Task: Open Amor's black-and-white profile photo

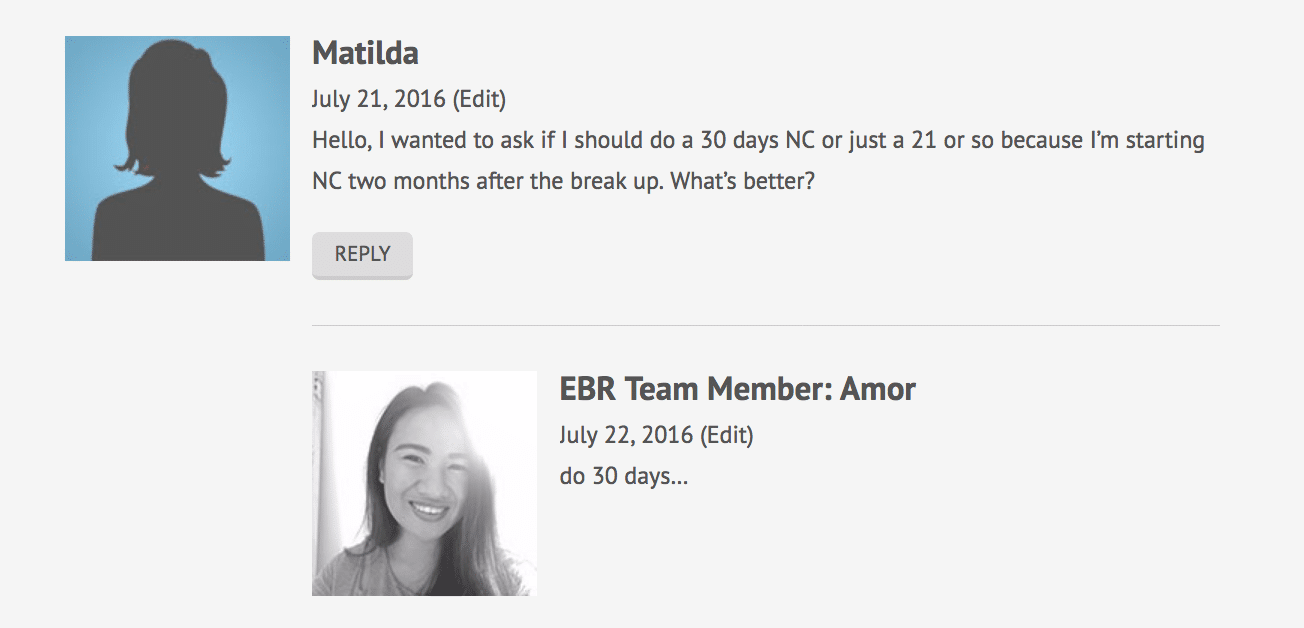Action: coord(424,484)
